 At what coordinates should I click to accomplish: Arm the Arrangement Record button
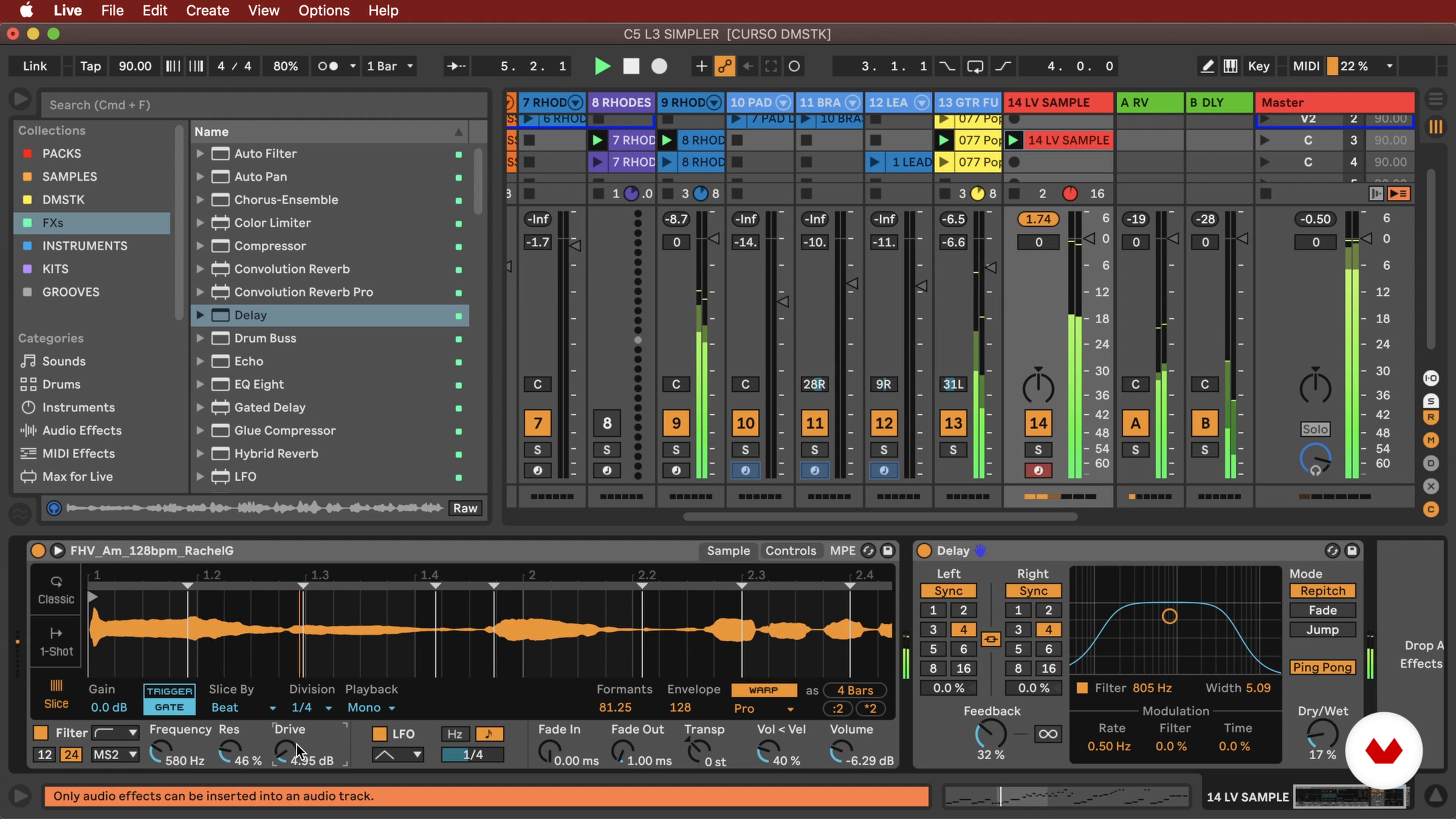click(x=659, y=66)
